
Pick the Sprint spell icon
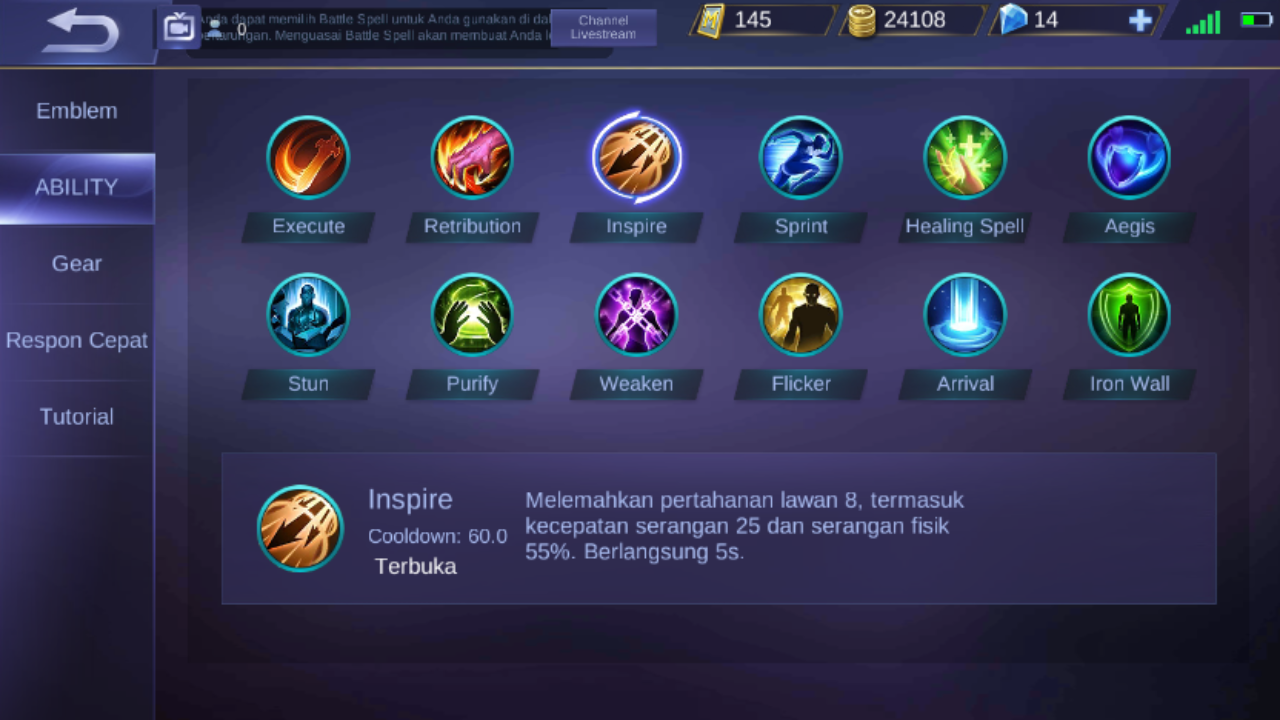point(801,158)
